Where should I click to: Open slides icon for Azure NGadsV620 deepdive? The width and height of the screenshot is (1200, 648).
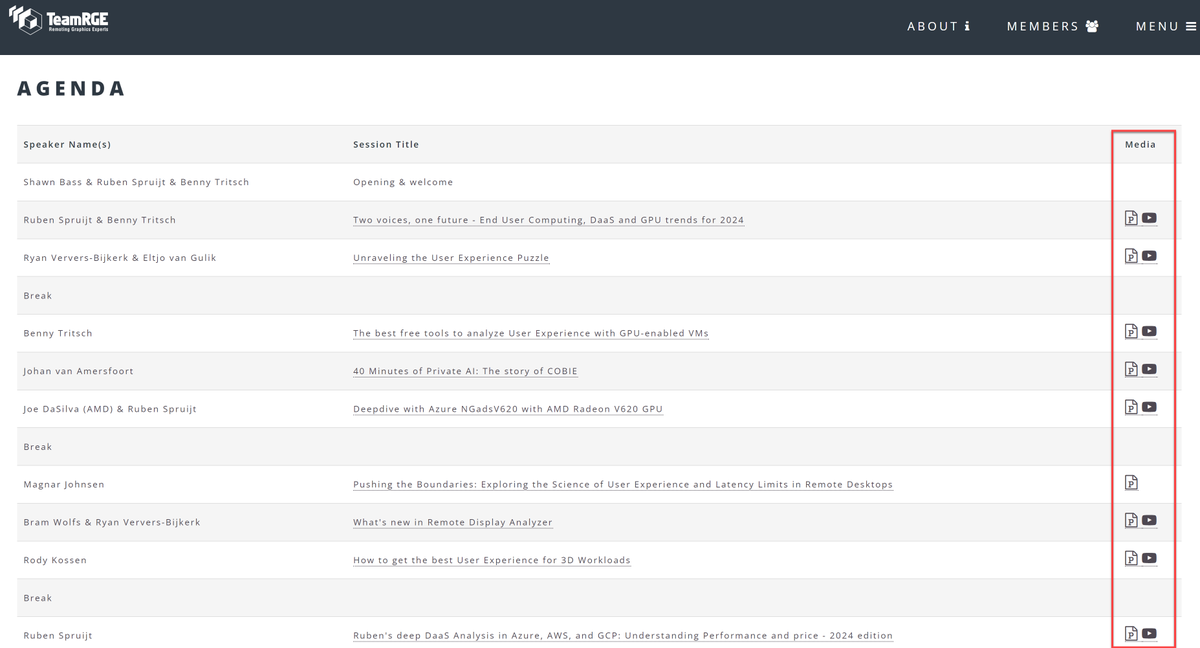(1131, 407)
